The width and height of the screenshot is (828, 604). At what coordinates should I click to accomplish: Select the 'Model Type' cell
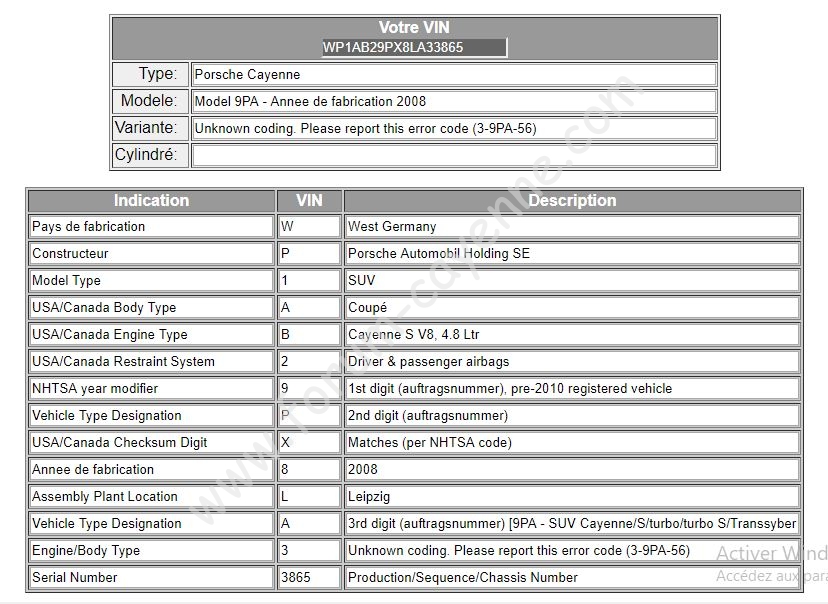click(x=152, y=280)
